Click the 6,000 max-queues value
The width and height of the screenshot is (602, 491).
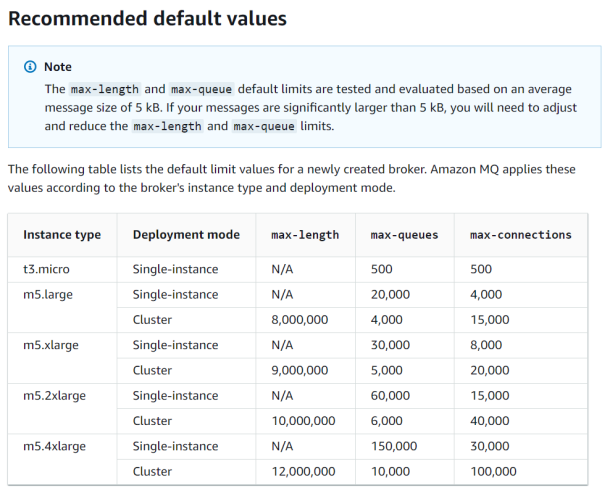pos(387,421)
